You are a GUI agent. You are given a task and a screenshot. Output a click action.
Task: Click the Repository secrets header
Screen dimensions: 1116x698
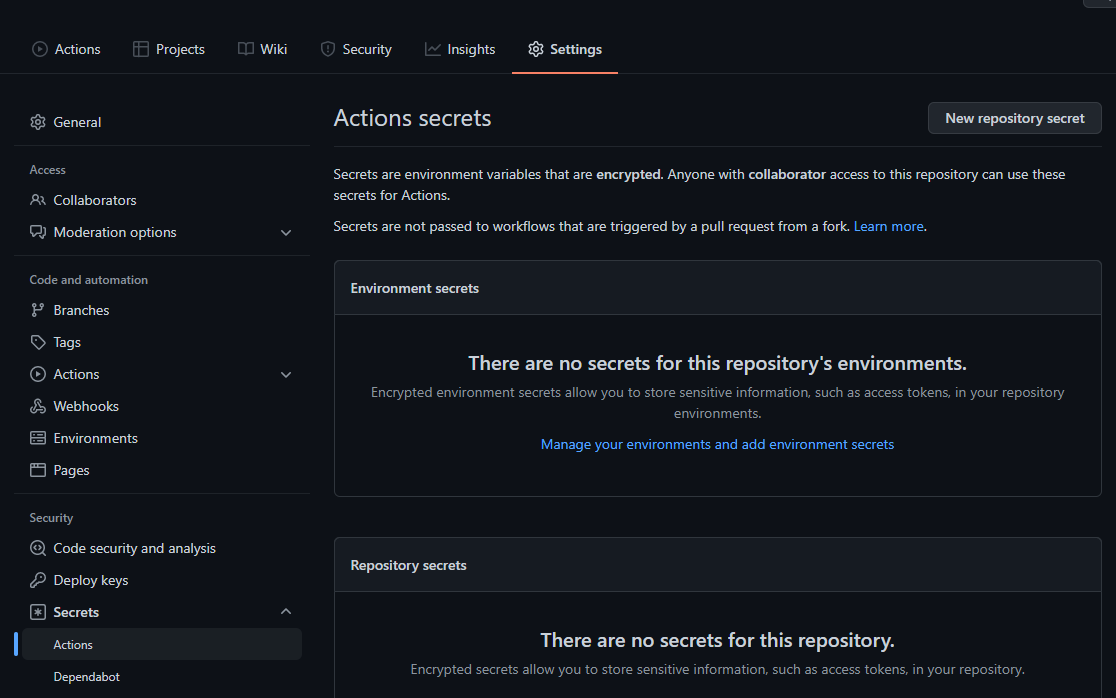coord(409,565)
